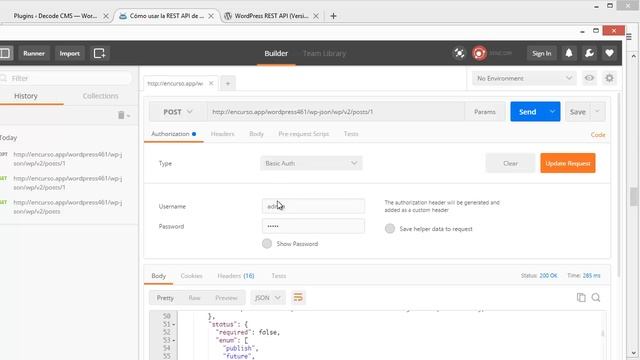
Task: Select the History sidebar tab
Action: point(26,96)
